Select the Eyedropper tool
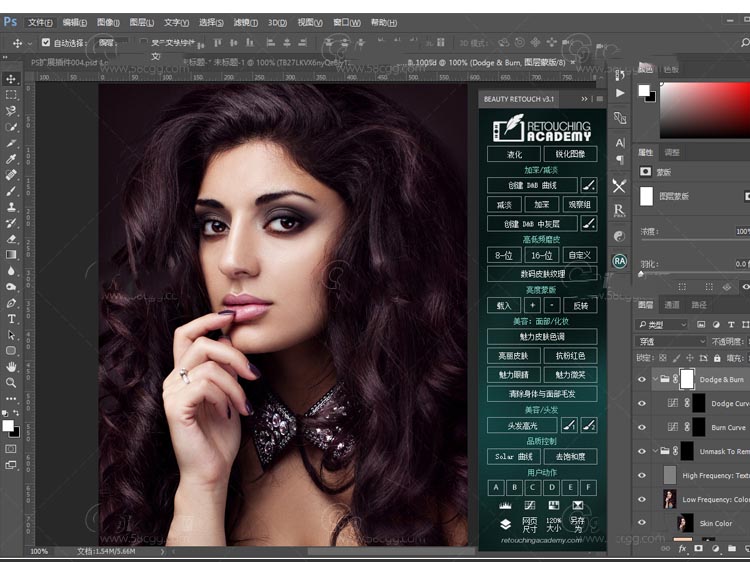This screenshot has width=750, height=562. pos(11,158)
